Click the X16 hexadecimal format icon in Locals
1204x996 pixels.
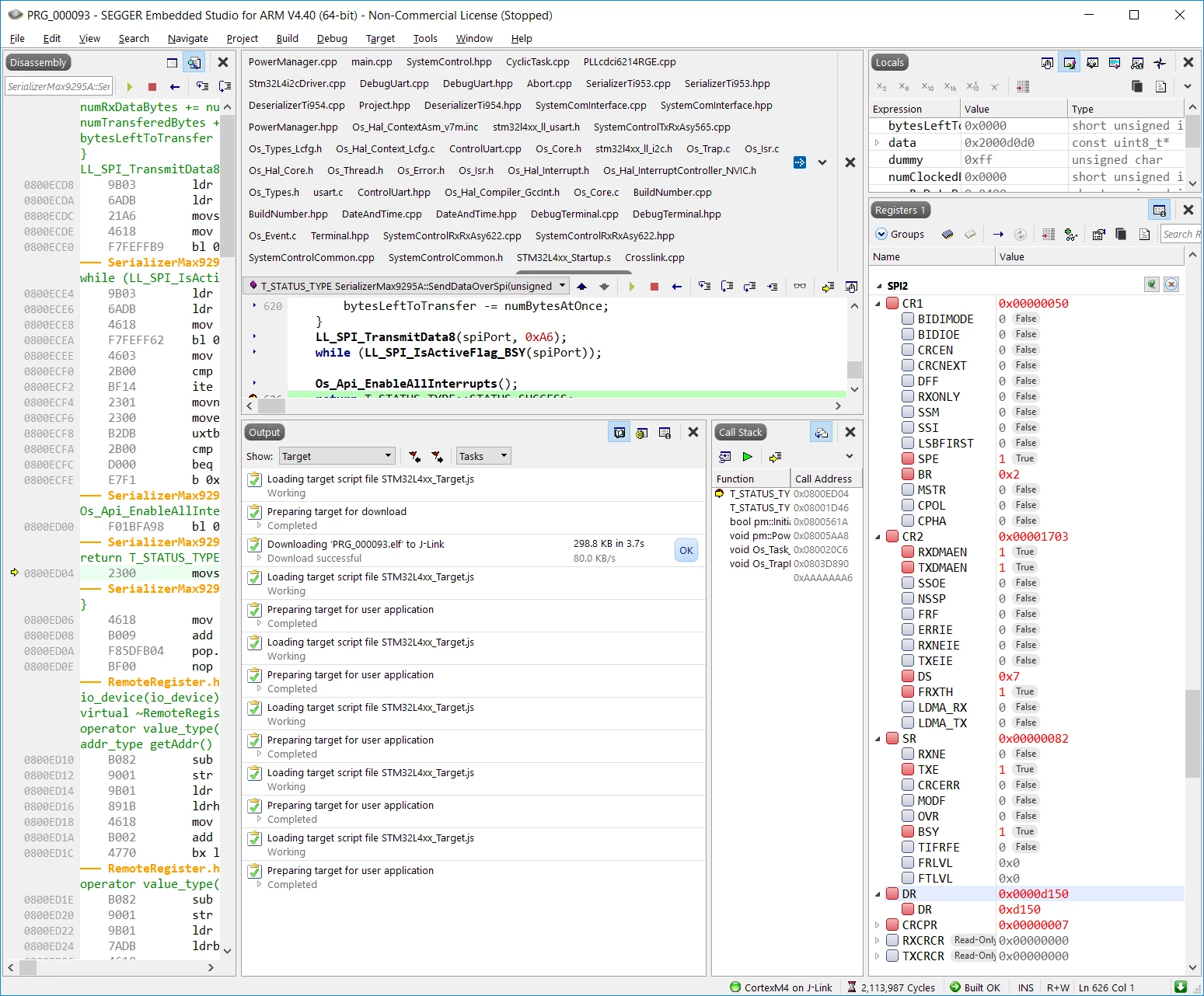(x=950, y=87)
